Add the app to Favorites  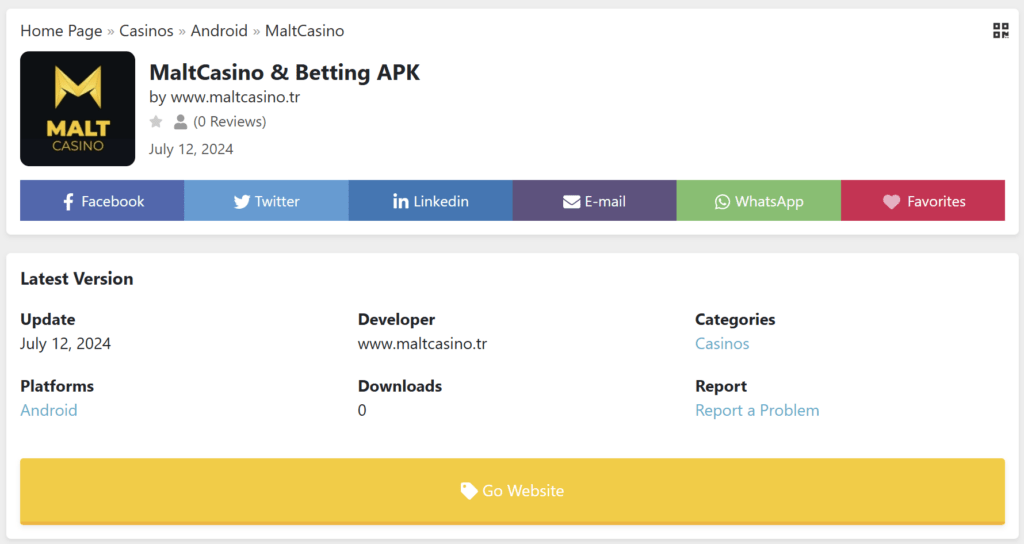pyautogui.click(x=923, y=201)
